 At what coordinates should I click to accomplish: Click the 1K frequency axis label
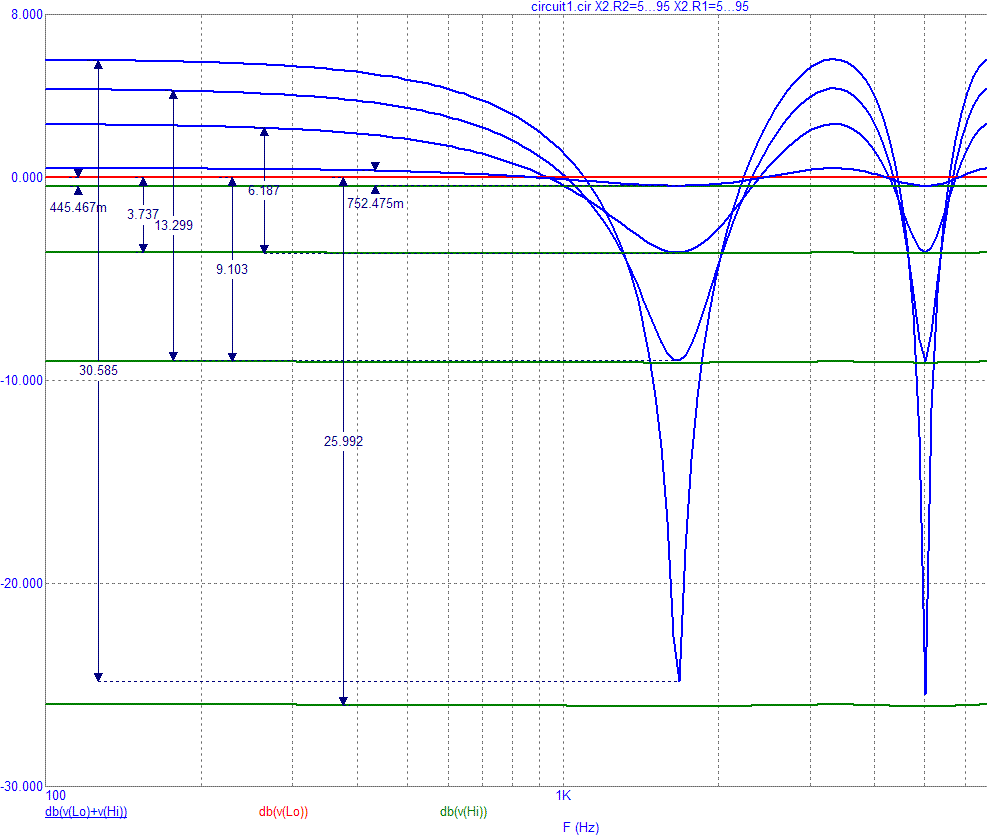tap(563, 797)
